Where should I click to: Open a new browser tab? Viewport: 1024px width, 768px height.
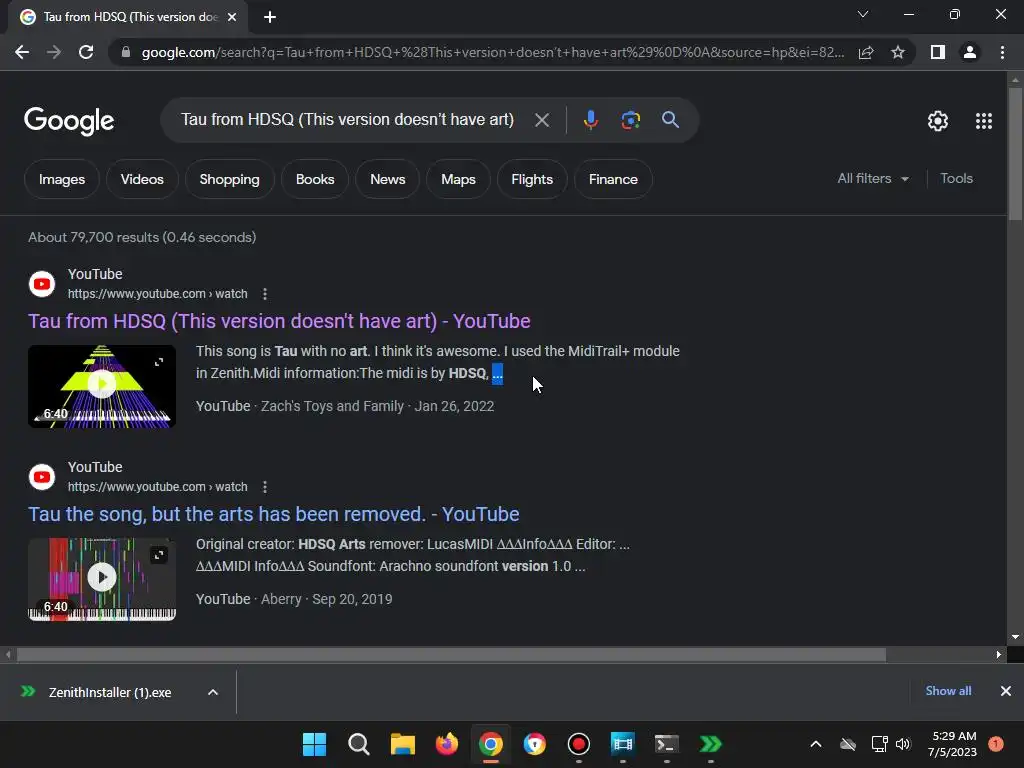pyautogui.click(x=270, y=17)
